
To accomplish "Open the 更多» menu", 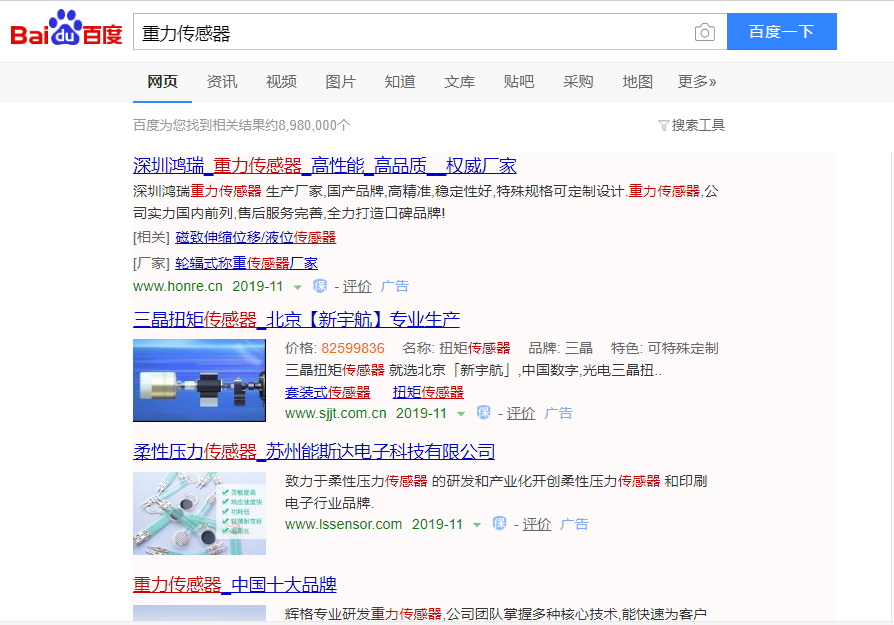I will pos(697,82).
